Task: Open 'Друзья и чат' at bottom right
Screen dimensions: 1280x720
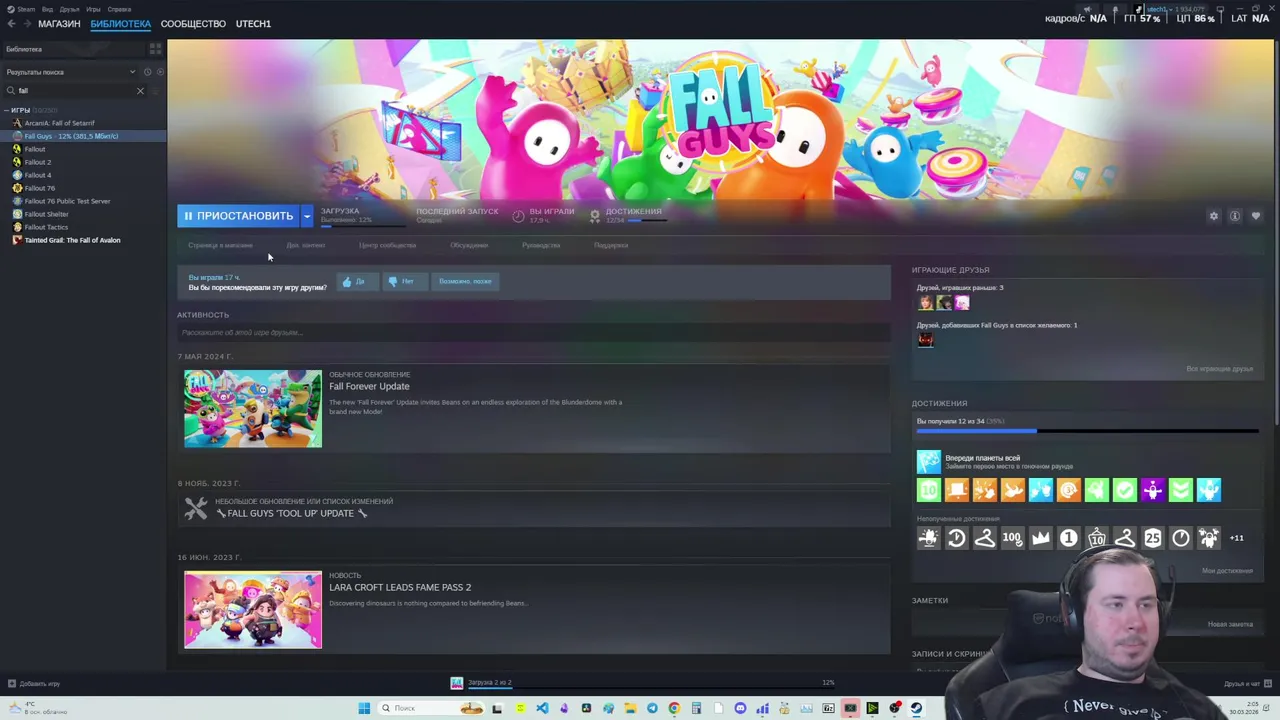Action: (x=1246, y=684)
